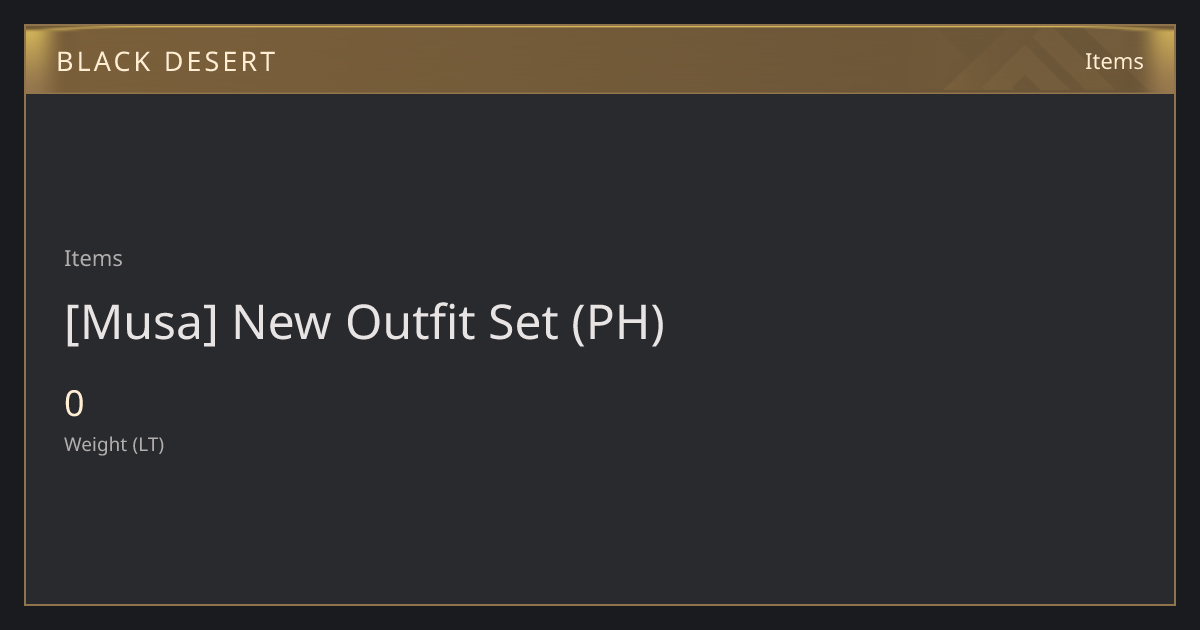
Task: Click the word Weight under the zero
Action: click(x=95, y=444)
